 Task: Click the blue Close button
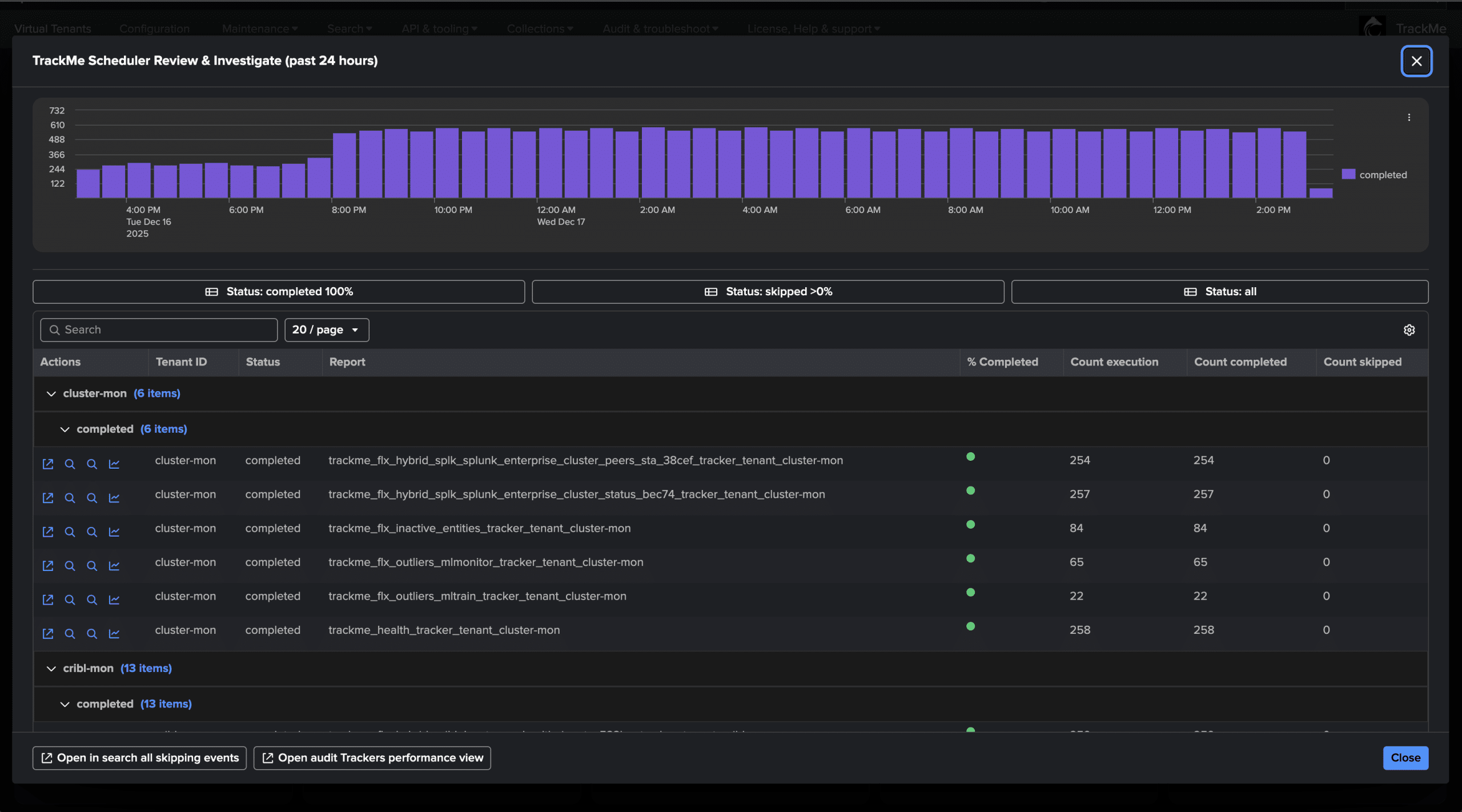point(1405,758)
